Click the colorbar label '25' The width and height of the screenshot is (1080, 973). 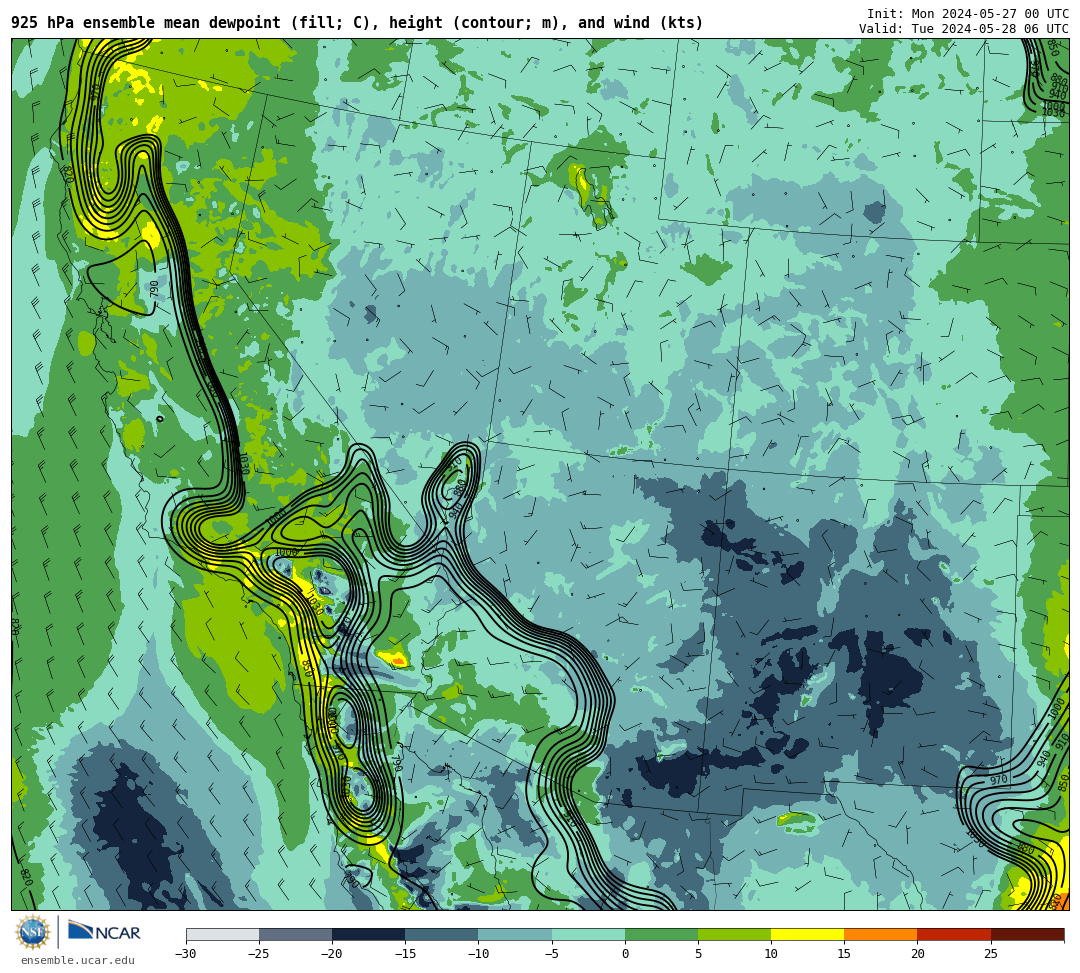pos(990,954)
